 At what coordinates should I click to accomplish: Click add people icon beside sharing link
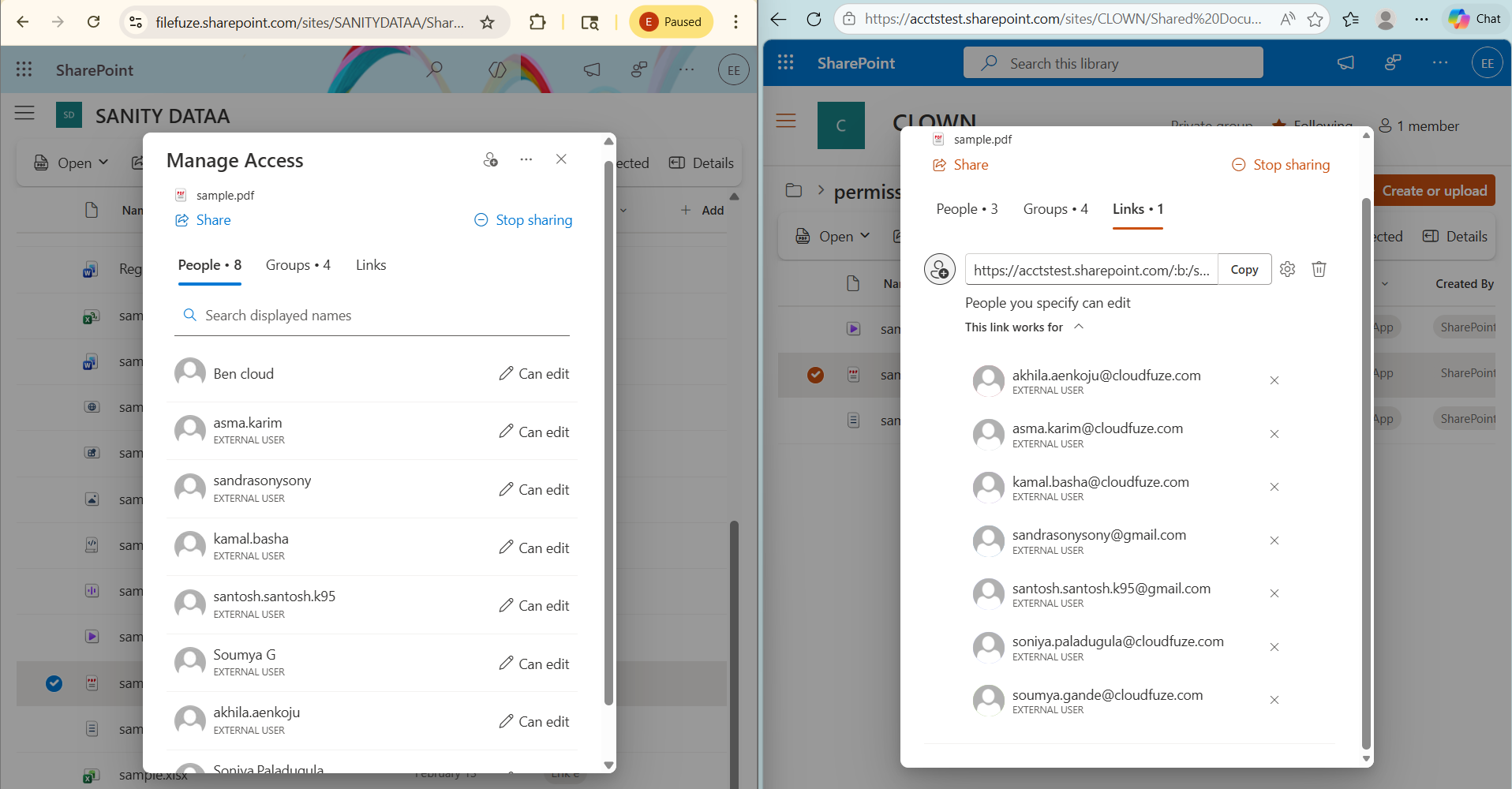[x=940, y=269]
